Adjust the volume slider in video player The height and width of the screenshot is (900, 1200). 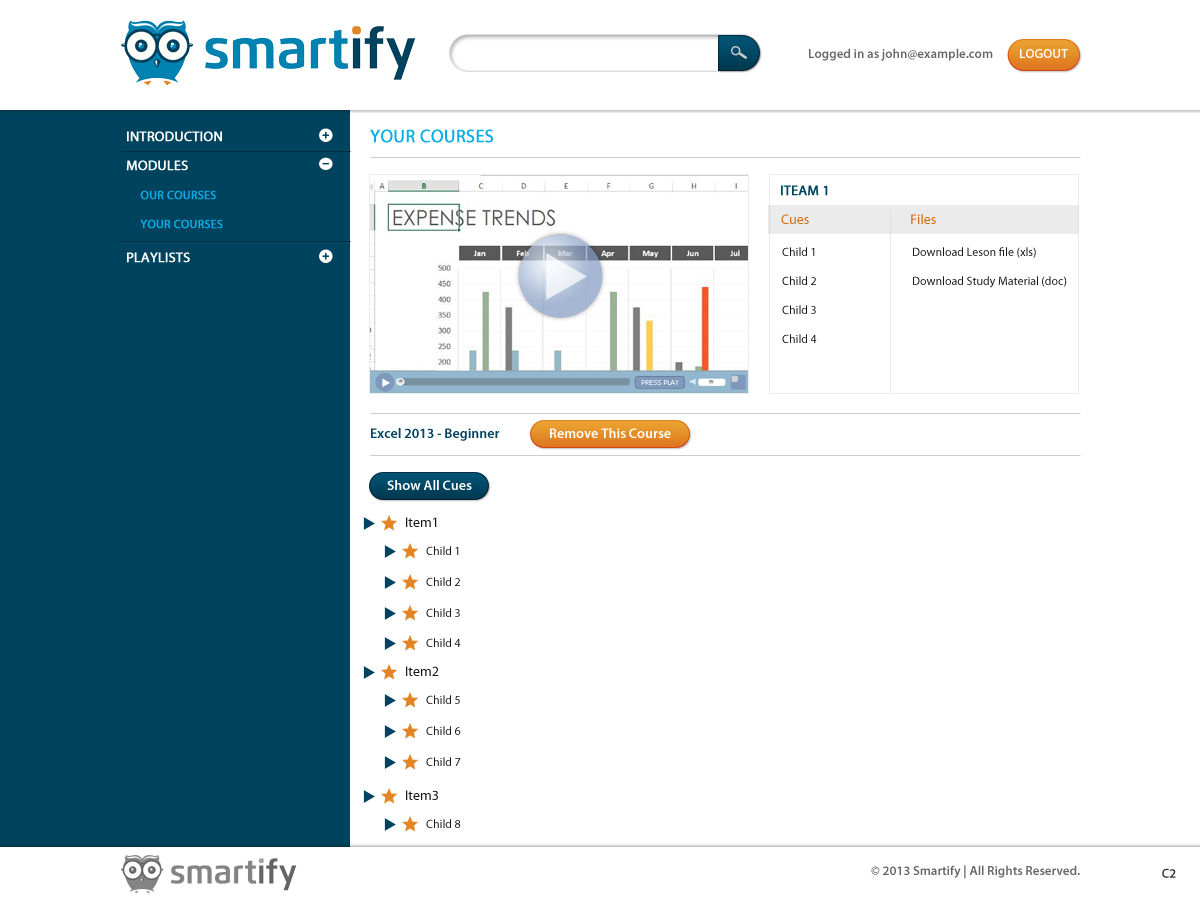pos(711,382)
